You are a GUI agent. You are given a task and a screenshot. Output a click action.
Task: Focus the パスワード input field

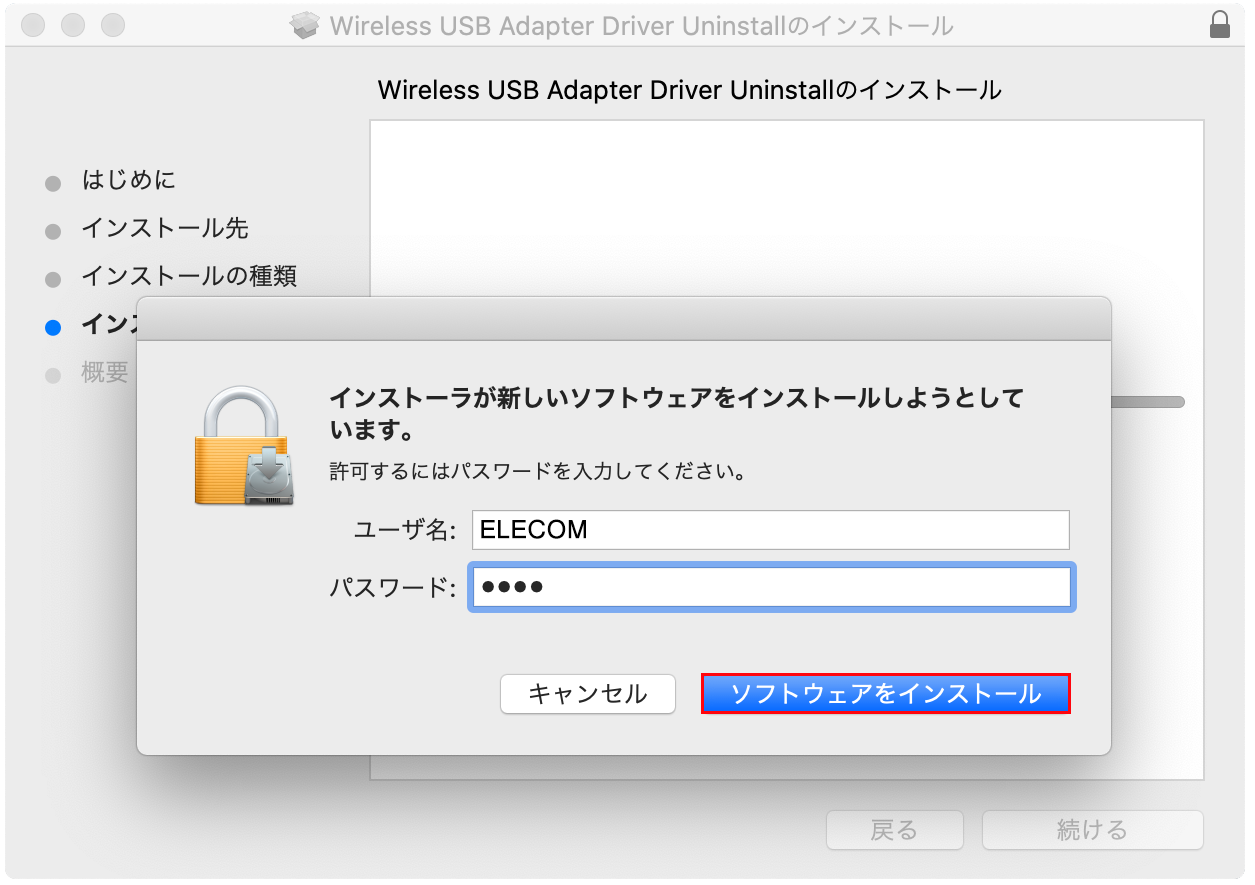(772, 587)
